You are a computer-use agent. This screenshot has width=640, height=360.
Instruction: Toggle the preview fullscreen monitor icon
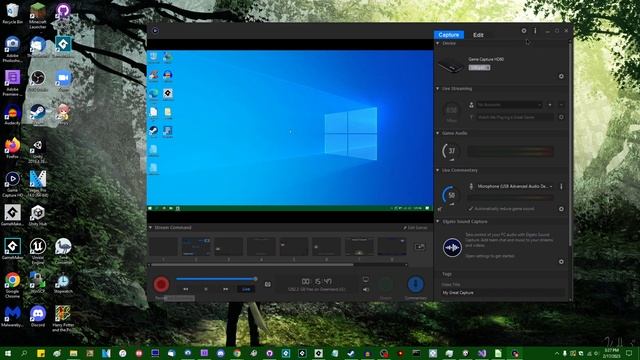tap(365, 280)
